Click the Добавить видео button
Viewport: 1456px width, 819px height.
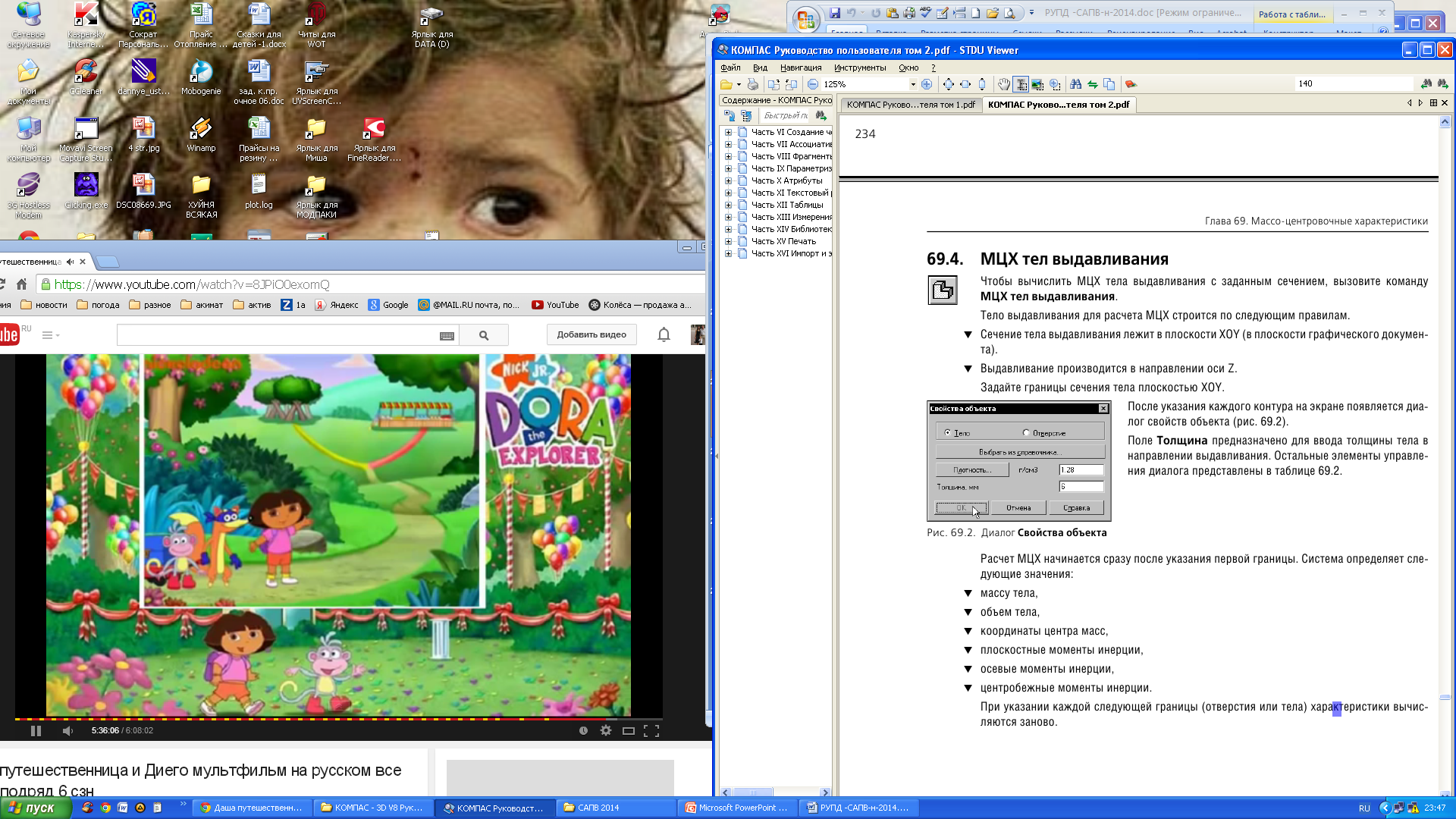pyautogui.click(x=591, y=334)
